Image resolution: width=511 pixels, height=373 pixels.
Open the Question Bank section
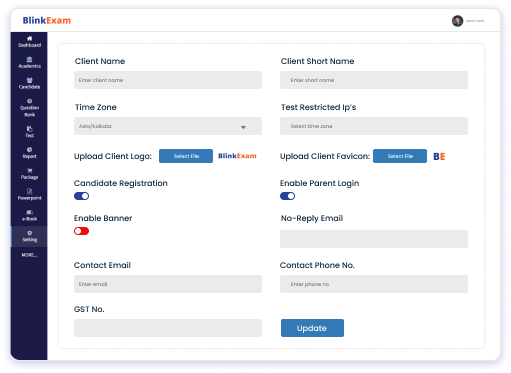(29, 108)
